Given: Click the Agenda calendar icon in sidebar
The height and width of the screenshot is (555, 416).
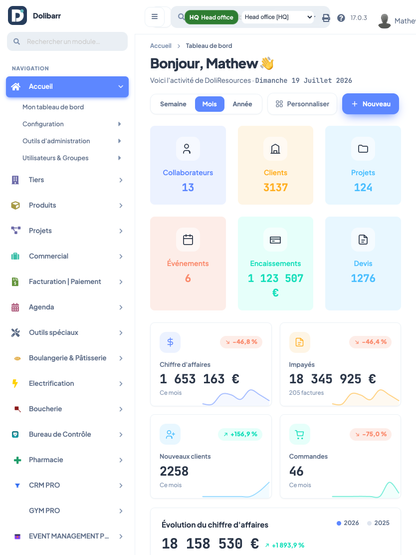Looking at the screenshot, I should click(x=15, y=307).
